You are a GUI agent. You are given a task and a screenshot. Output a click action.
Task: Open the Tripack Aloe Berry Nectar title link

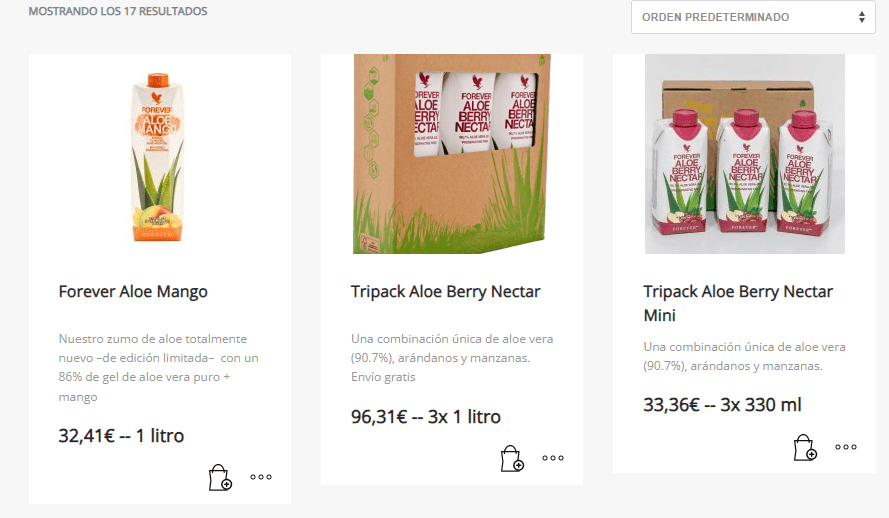(446, 291)
